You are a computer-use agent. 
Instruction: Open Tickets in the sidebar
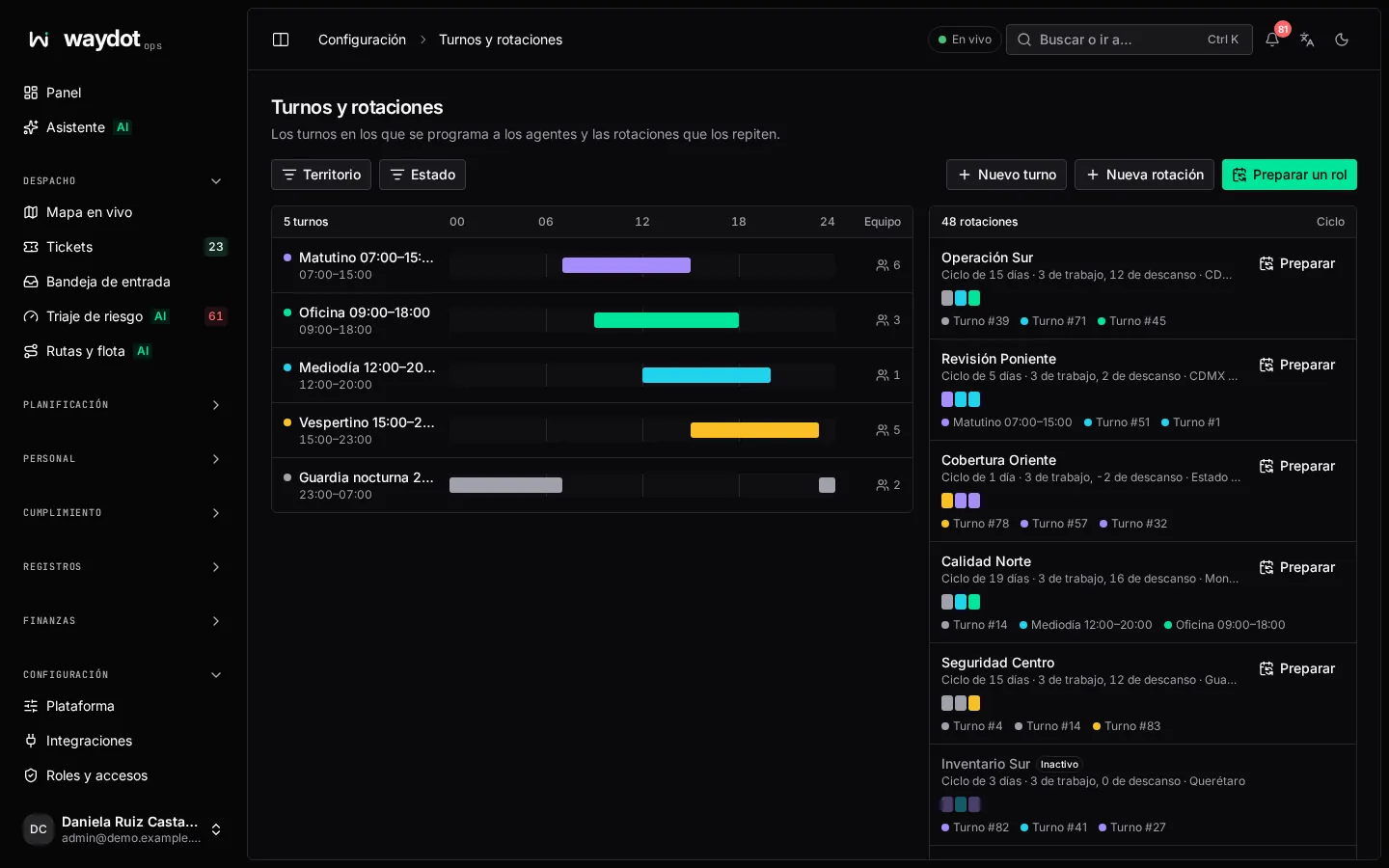pyautogui.click(x=123, y=247)
